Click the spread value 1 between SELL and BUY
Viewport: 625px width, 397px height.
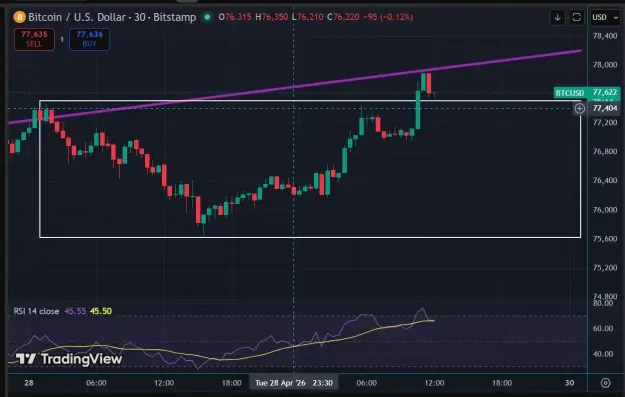coord(62,39)
